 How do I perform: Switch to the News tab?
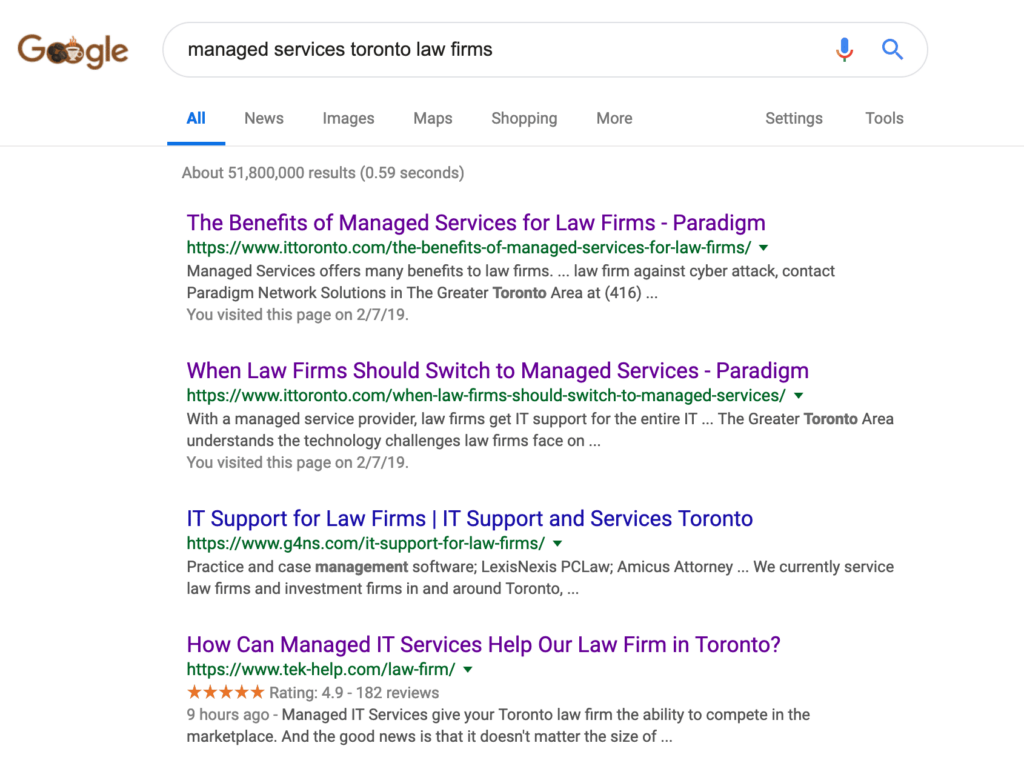[263, 118]
